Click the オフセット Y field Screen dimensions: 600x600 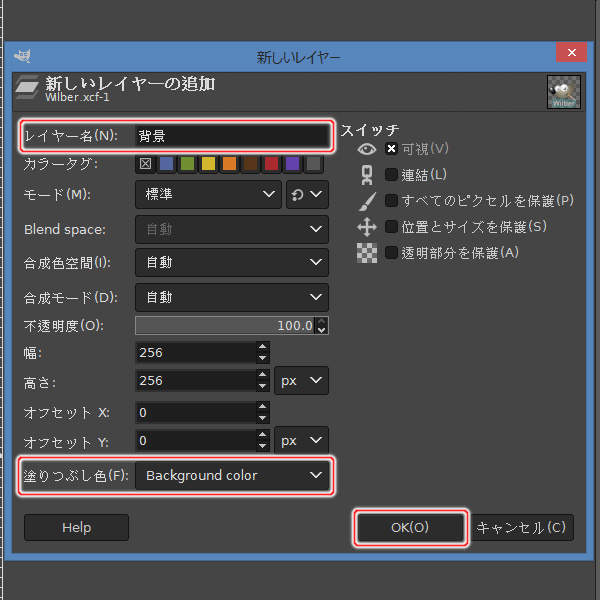click(196, 441)
